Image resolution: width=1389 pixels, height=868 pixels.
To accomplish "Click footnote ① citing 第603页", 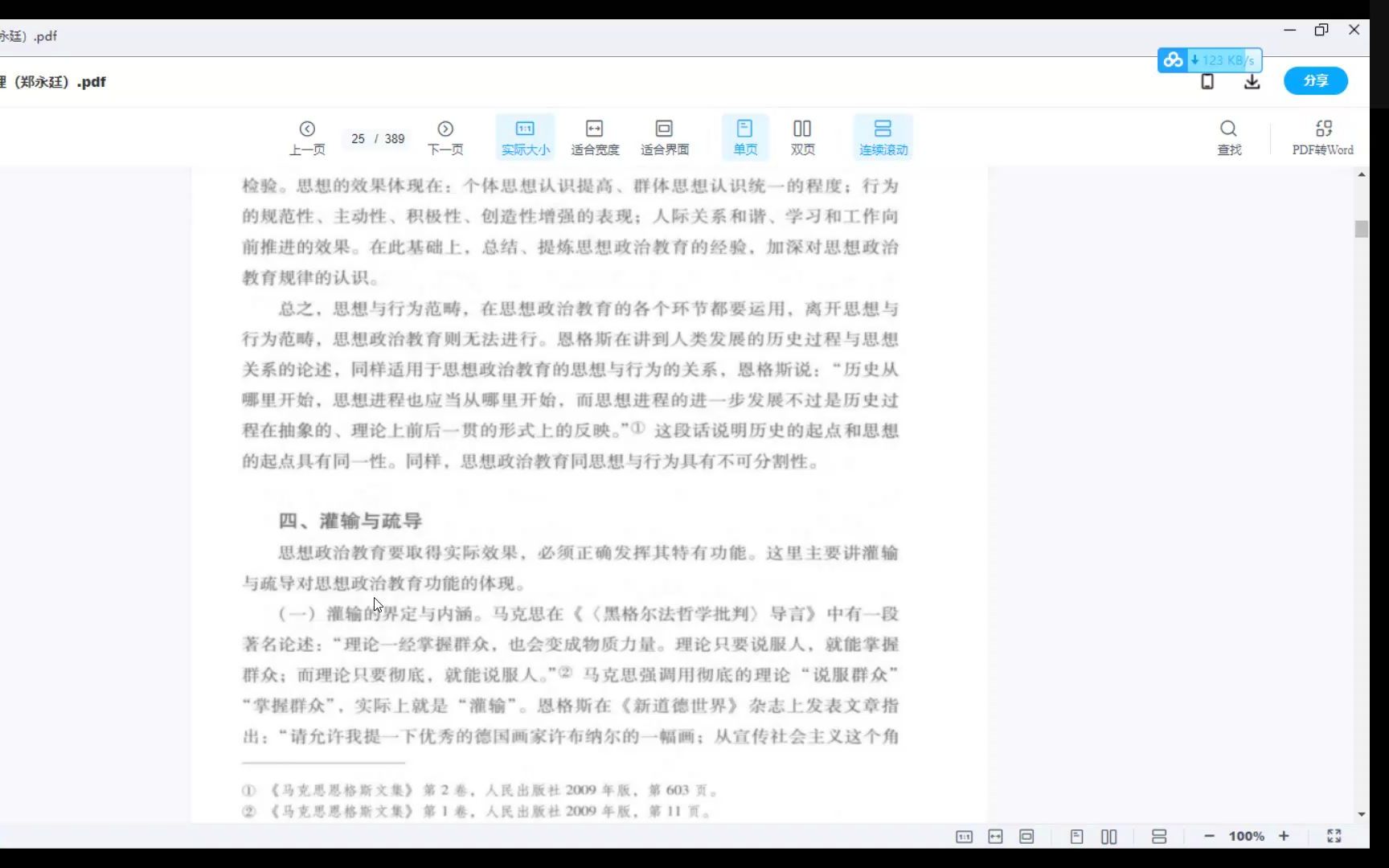I will 480,790.
